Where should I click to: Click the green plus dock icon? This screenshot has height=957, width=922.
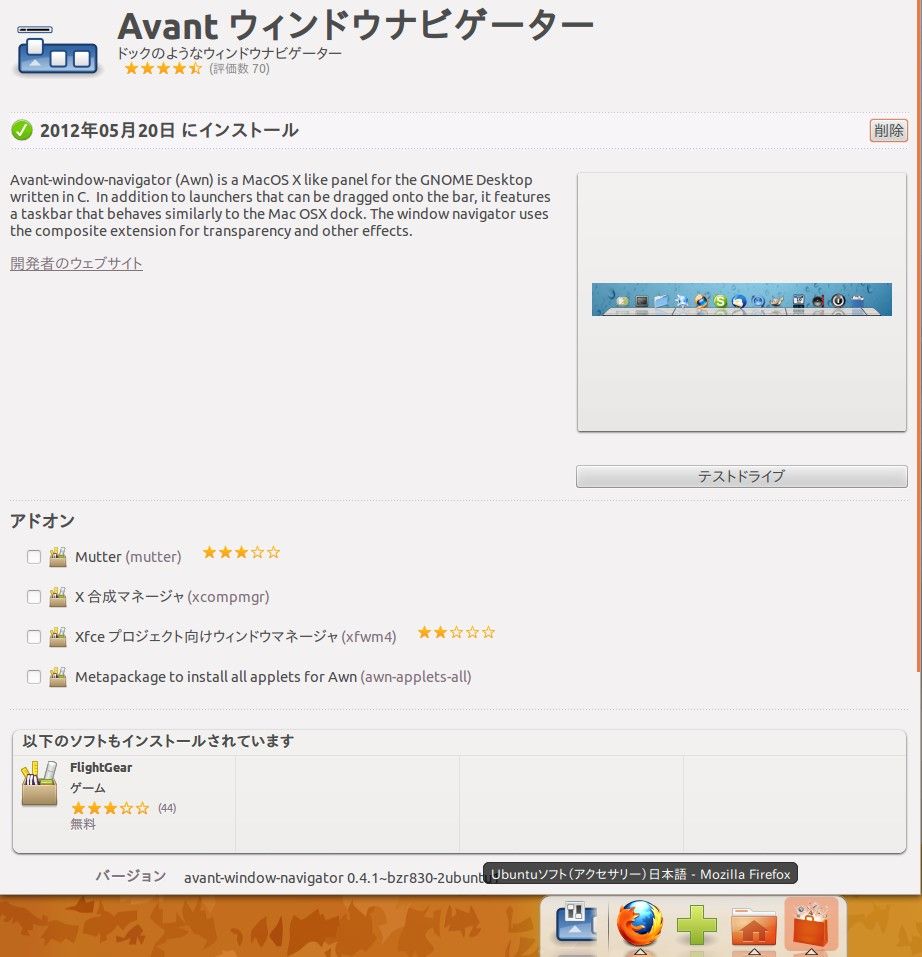click(x=696, y=924)
